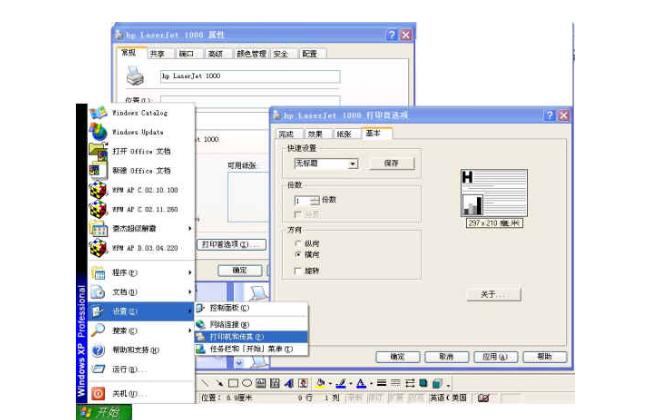
Task: Switch to 纸张 tab in preferences dialog
Action: tap(344, 134)
